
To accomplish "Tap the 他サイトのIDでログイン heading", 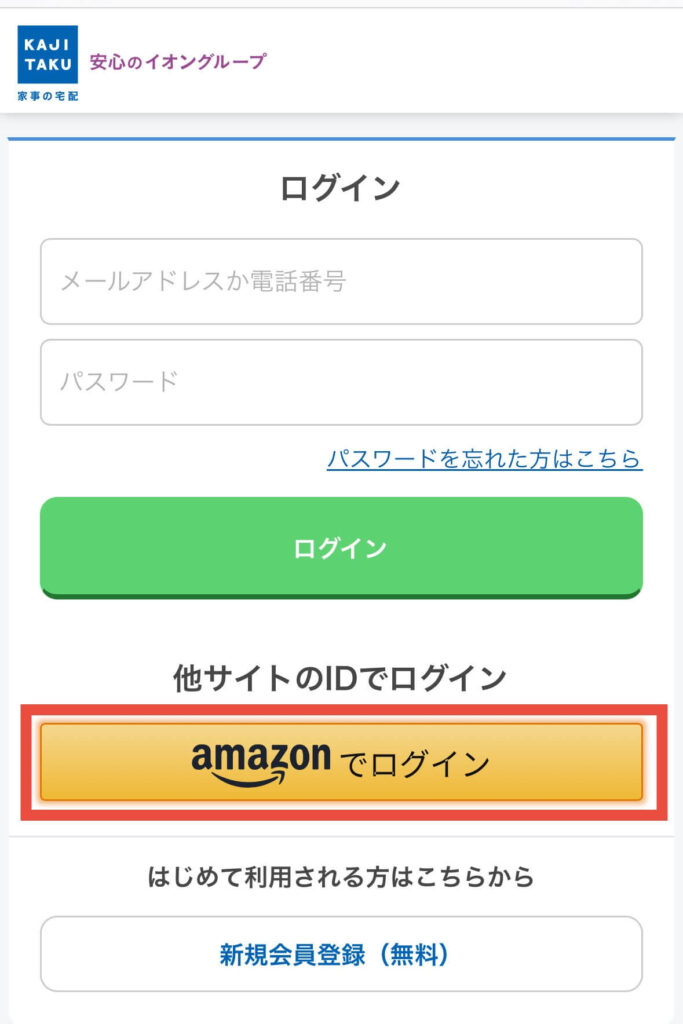I will click(340, 678).
